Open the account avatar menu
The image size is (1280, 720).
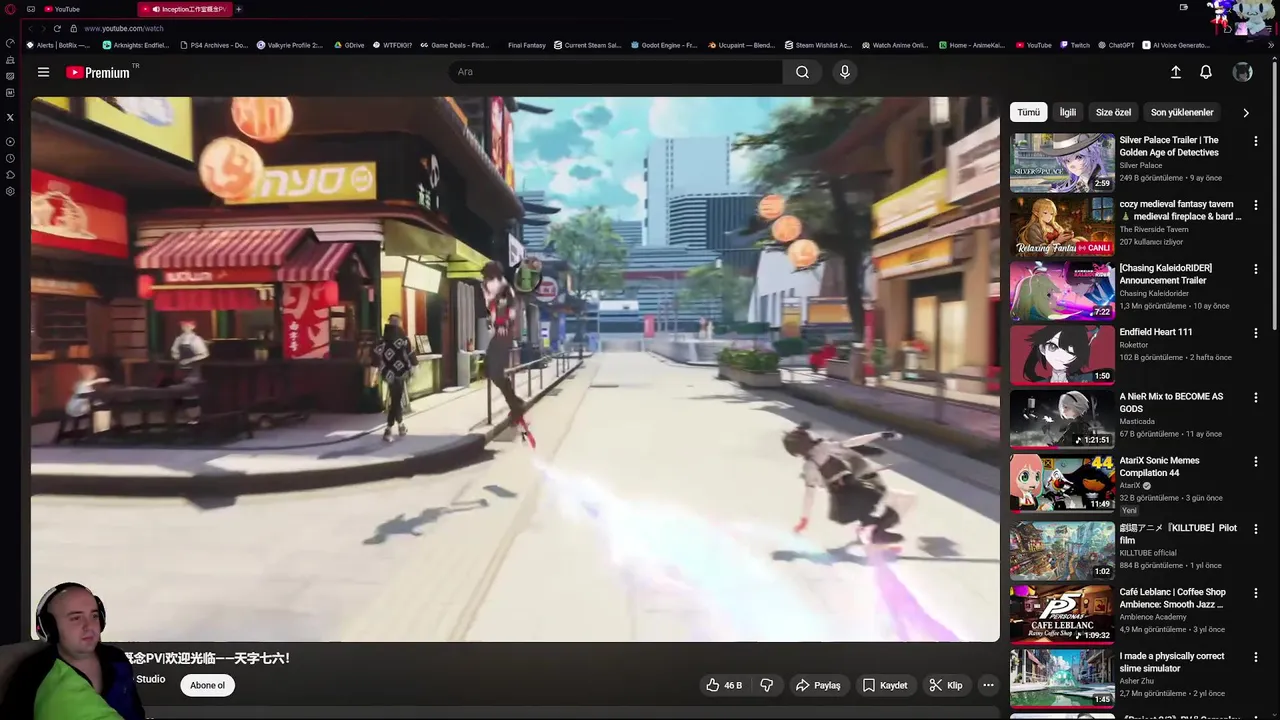[1242, 72]
